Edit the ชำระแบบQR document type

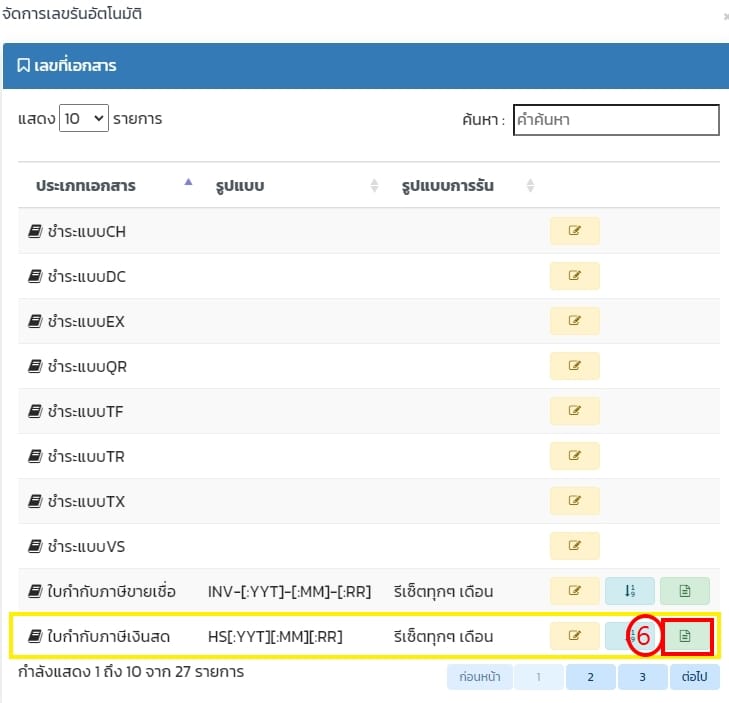[x=574, y=366]
